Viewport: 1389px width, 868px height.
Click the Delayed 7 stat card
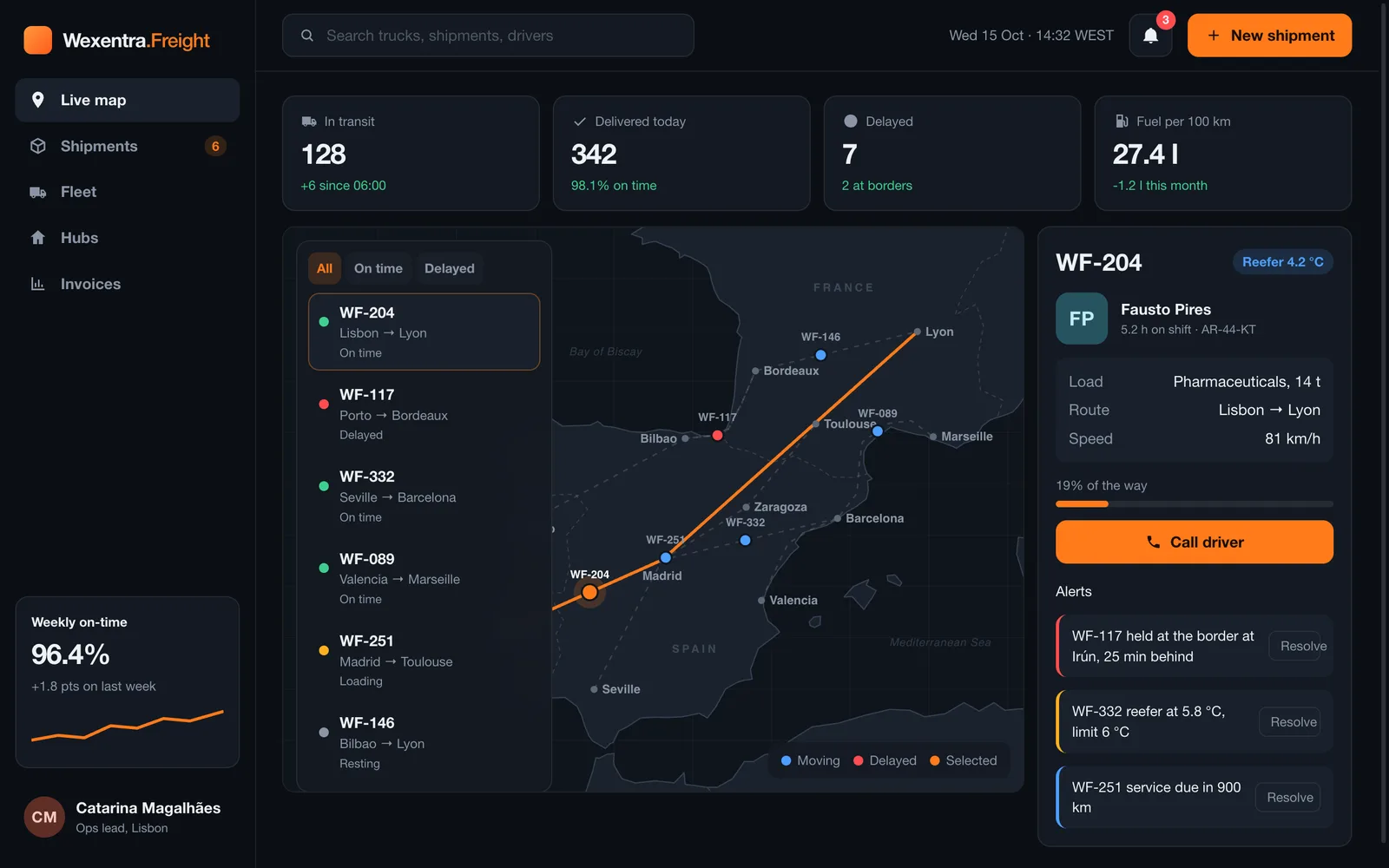pos(952,154)
